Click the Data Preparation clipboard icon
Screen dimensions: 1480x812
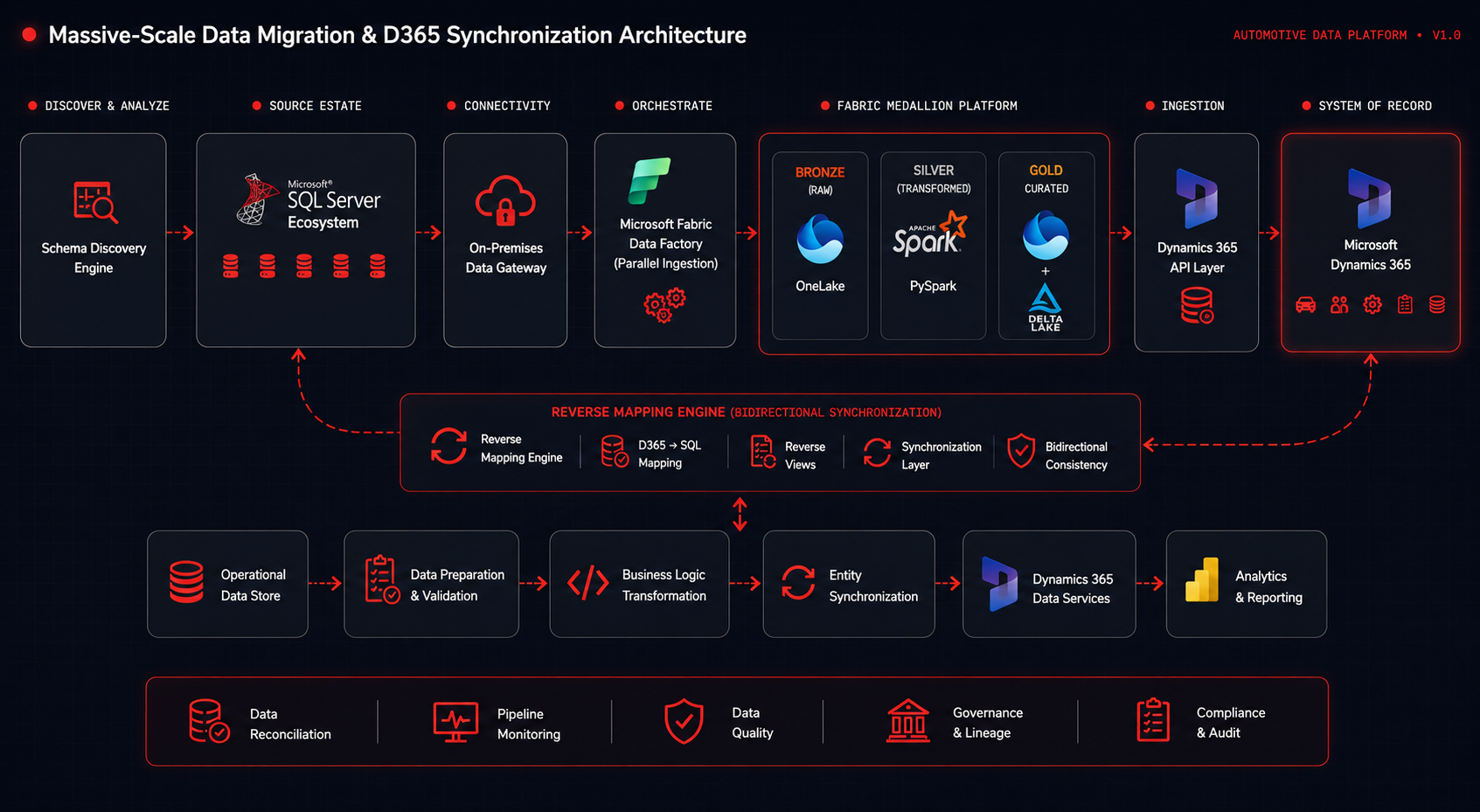pyautogui.click(x=382, y=579)
